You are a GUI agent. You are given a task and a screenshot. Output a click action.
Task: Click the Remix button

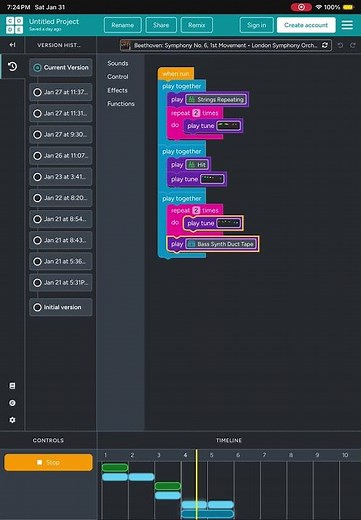click(197, 25)
